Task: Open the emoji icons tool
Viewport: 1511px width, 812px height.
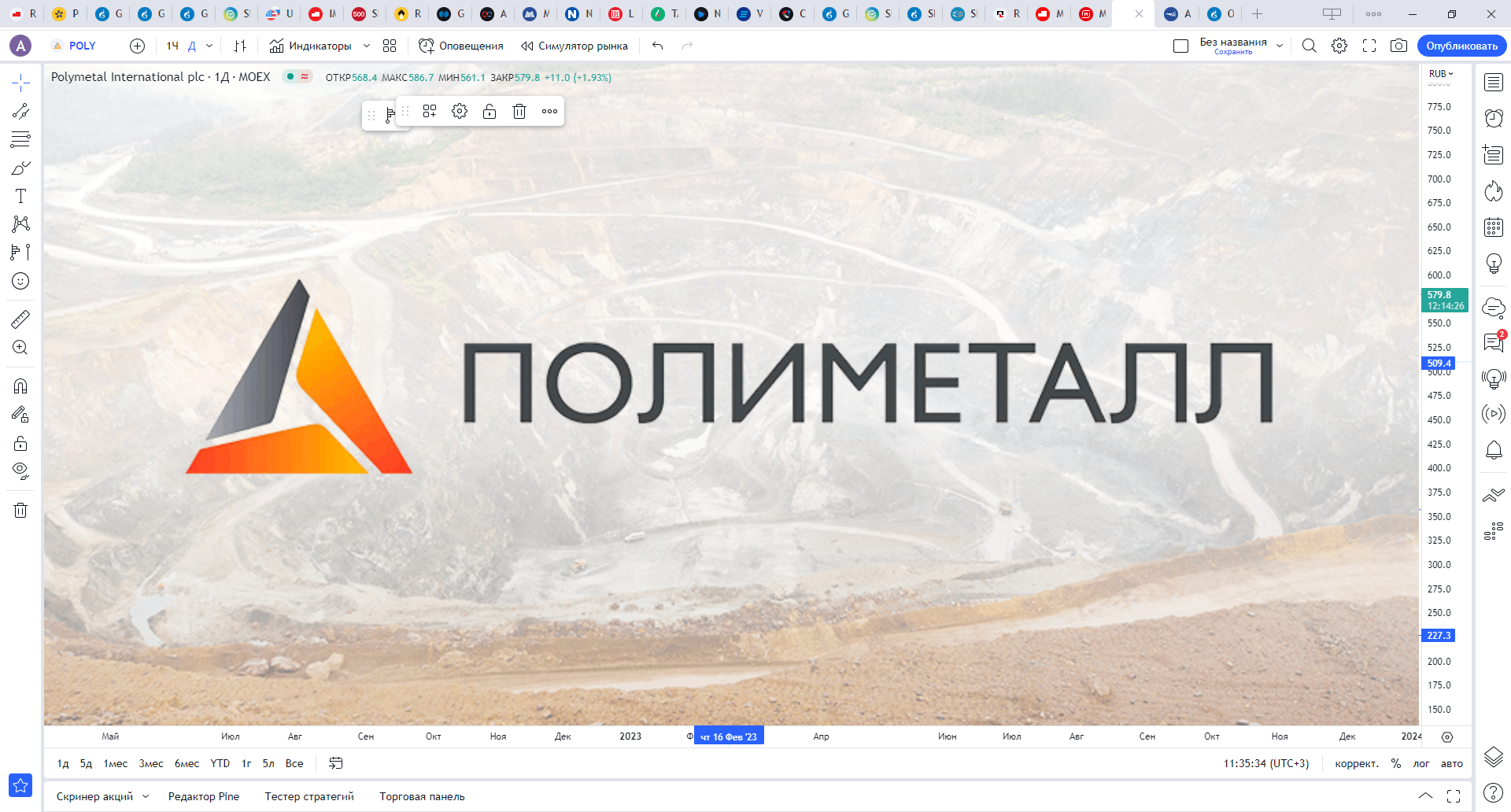Action: [x=20, y=281]
